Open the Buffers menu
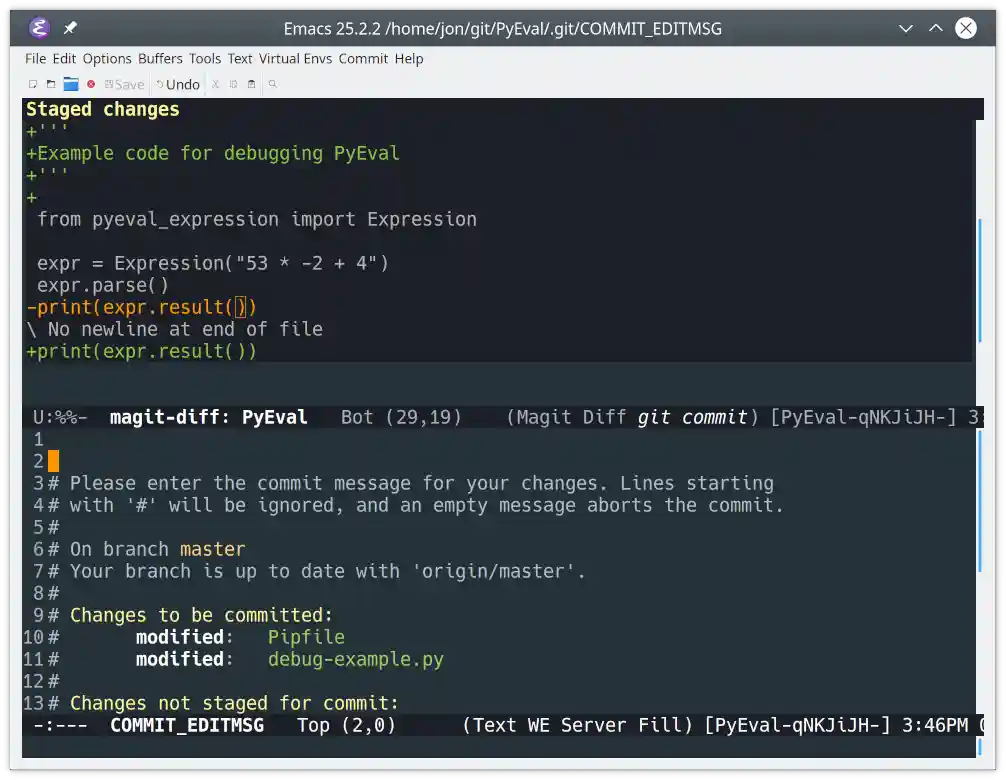This screenshot has height=780, width=1006. [x=160, y=59]
